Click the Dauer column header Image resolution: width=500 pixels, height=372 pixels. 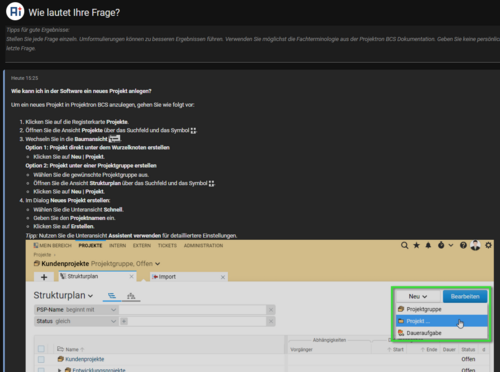pyautogui.click(x=449, y=349)
